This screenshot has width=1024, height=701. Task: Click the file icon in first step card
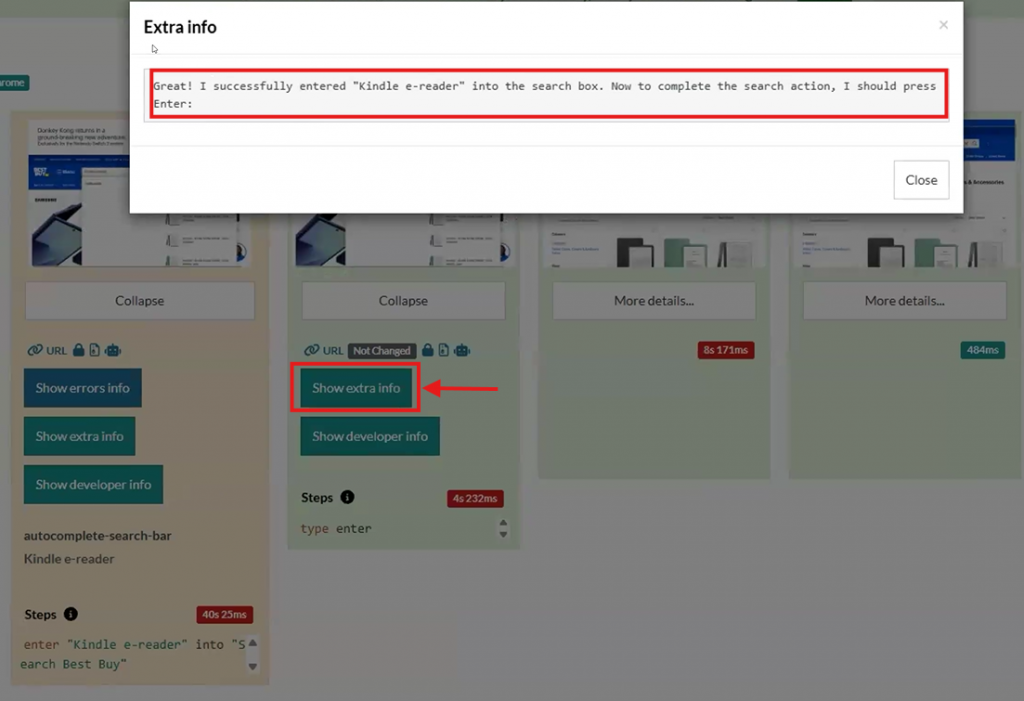coord(95,350)
